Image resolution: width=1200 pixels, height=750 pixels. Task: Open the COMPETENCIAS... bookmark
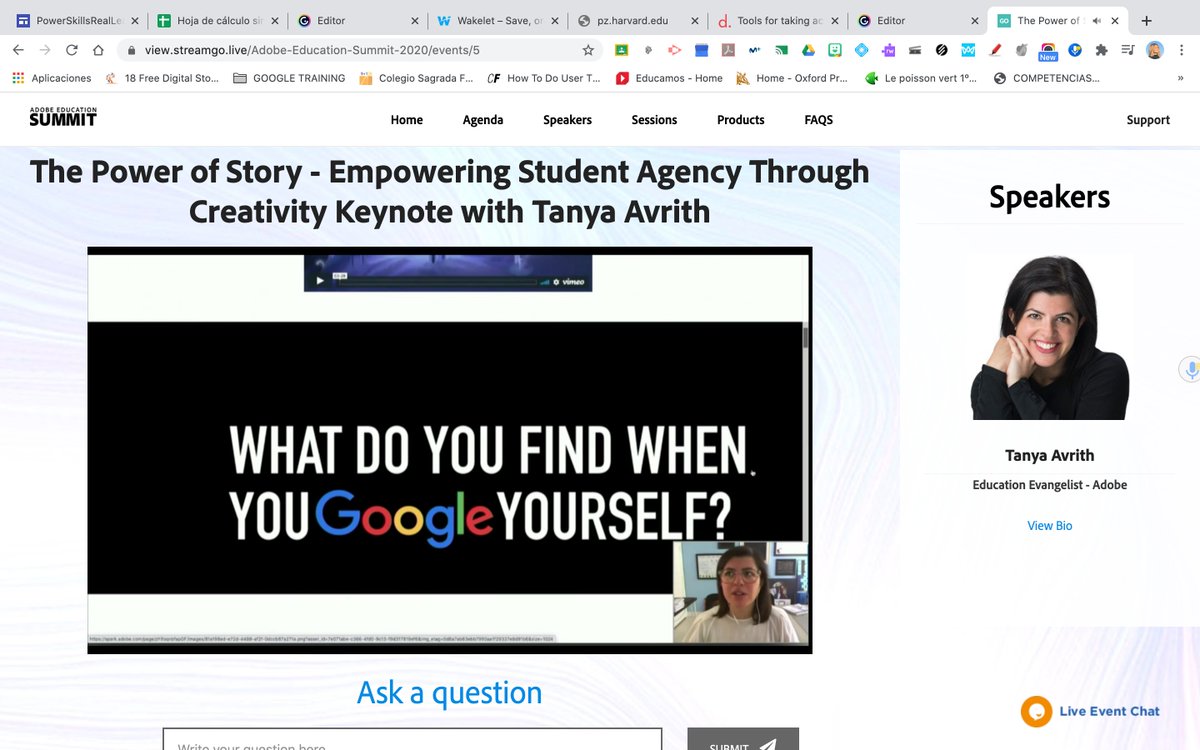click(x=1046, y=78)
